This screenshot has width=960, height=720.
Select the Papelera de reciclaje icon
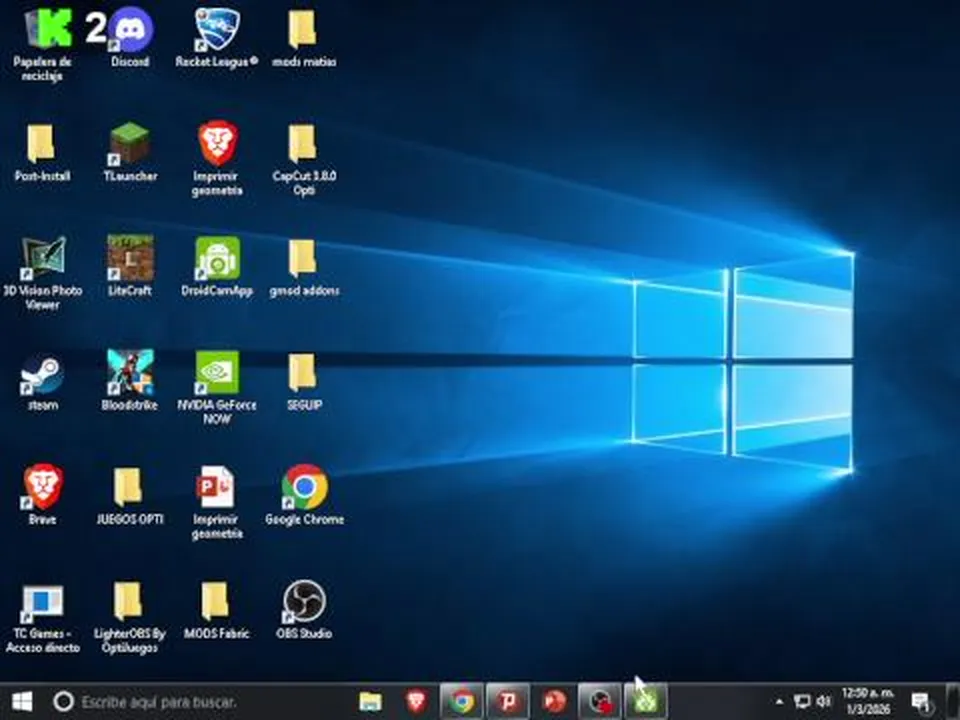point(42,45)
